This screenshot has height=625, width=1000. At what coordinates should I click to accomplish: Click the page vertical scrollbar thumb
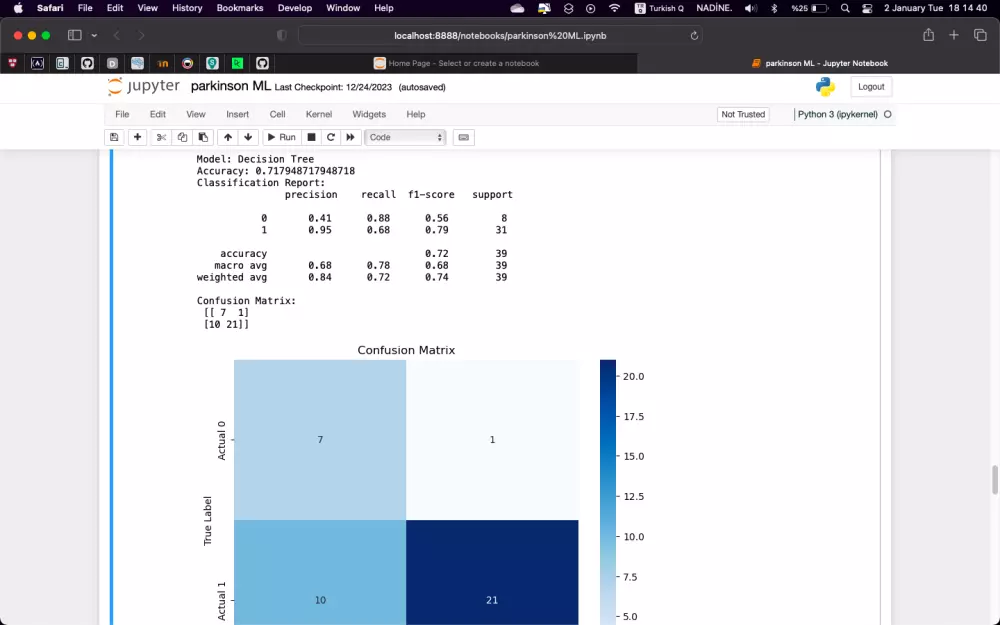click(x=994, y=480)
